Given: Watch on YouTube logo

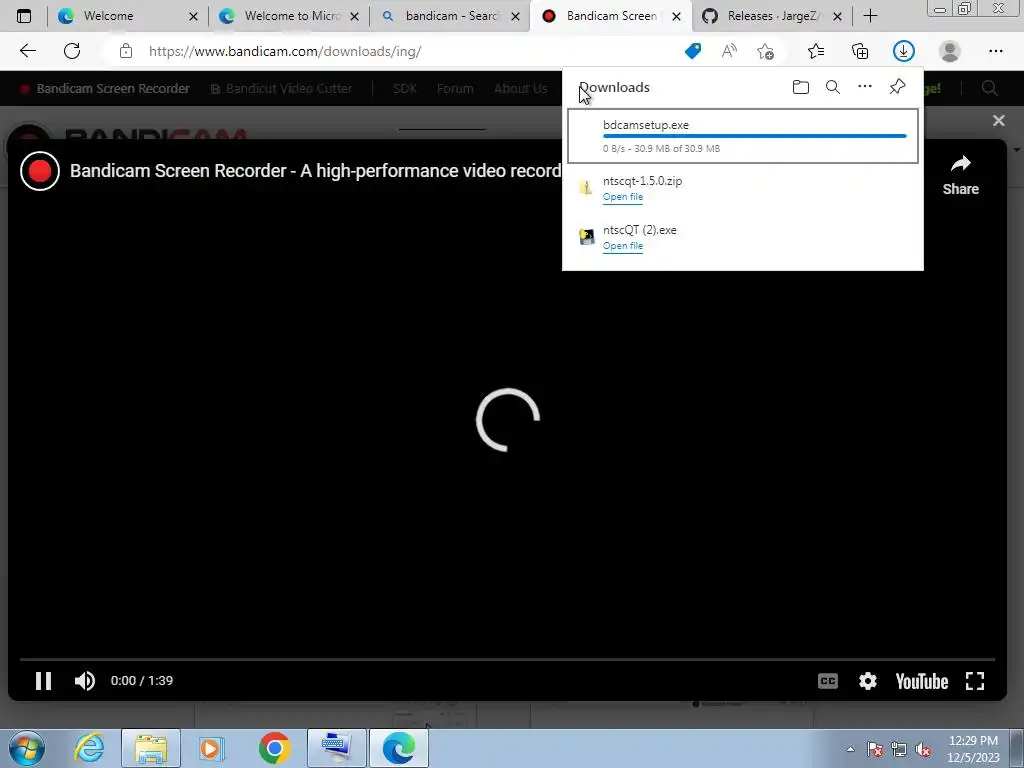Looking at the screenshot, I should [x=921, y=681].
